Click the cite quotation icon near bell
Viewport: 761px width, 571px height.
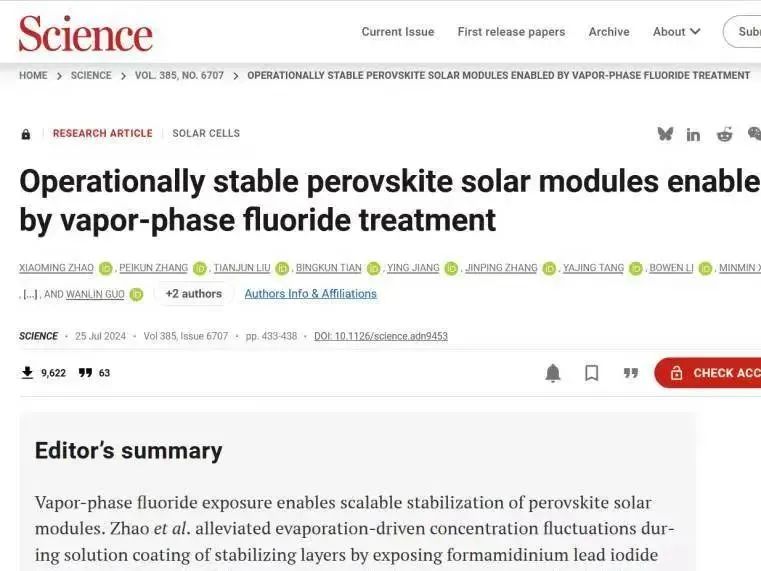(631, 373)
